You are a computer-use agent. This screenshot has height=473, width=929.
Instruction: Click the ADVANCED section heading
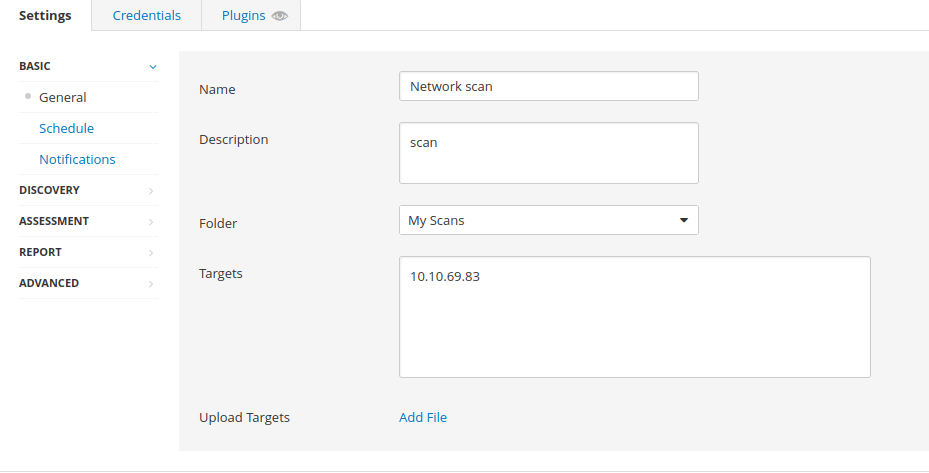pyautogui.click(x=49, y=283)
